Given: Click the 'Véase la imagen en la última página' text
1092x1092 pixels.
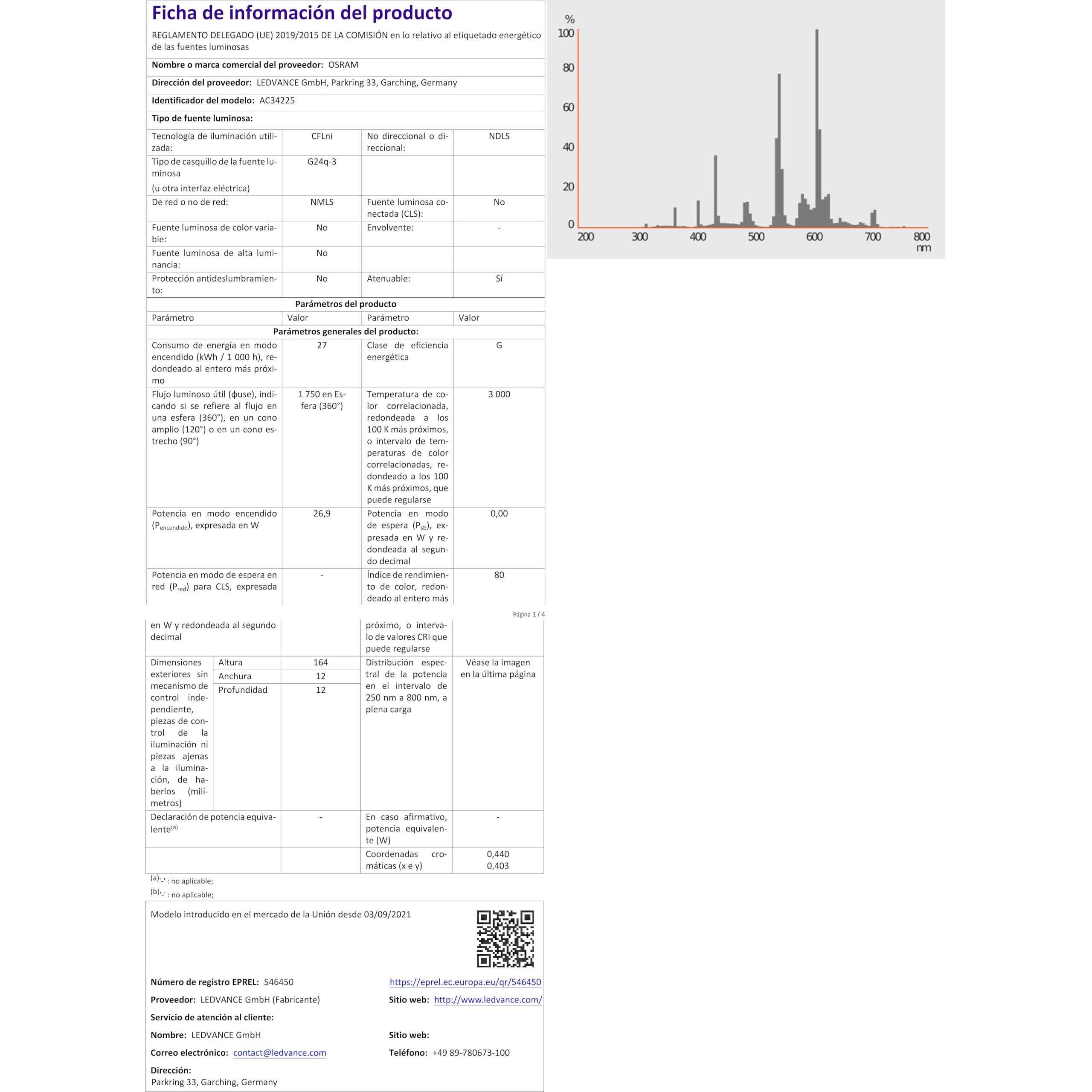Looking at the screenshot, I should (497, 668).
